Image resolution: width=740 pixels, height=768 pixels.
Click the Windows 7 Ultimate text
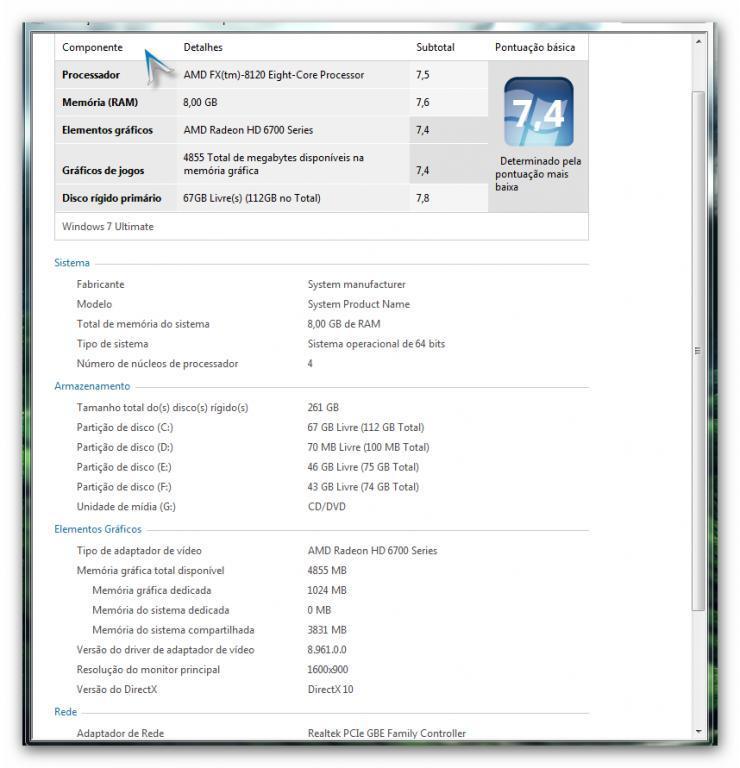click(x=108, y=226)
